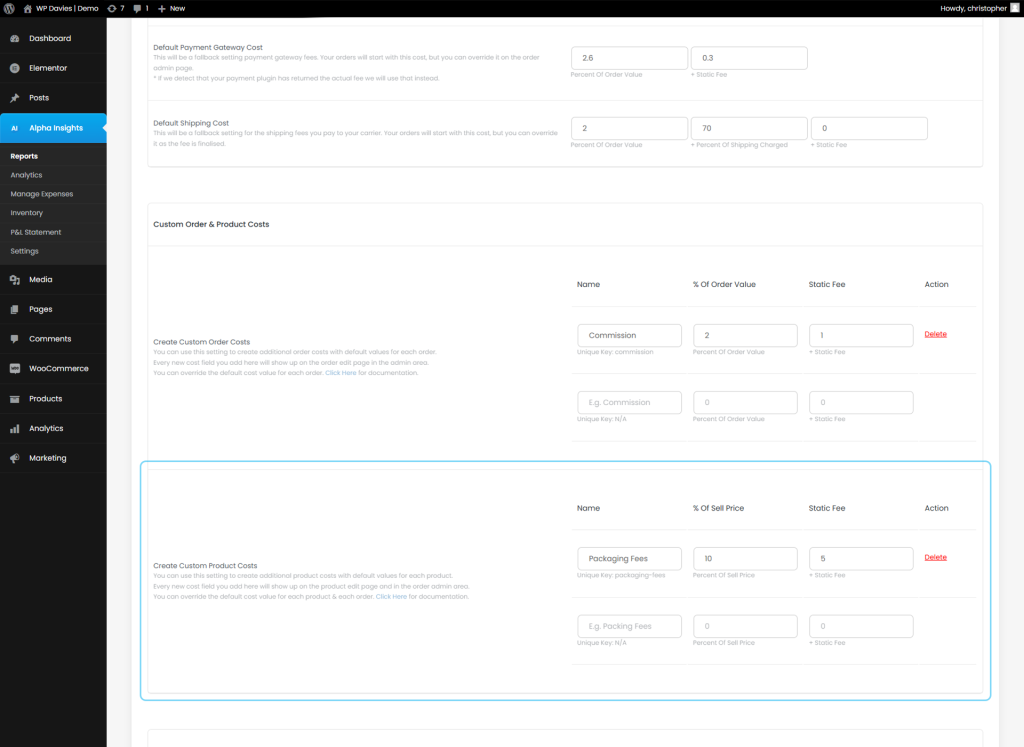The image size is (1024, 747).
Task: Delete the Commission custom order cost
Action: click(935, 333)
